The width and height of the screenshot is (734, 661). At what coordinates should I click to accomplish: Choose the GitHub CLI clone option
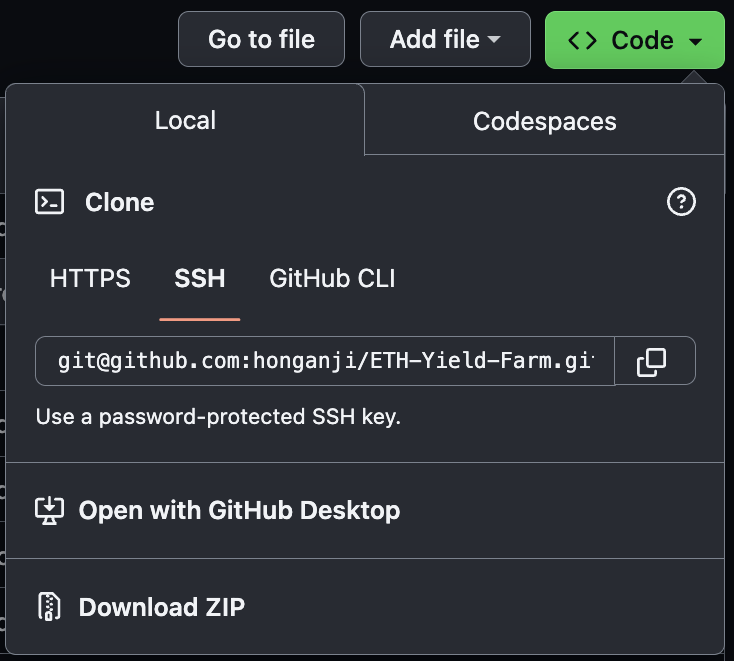click(332, 278)
